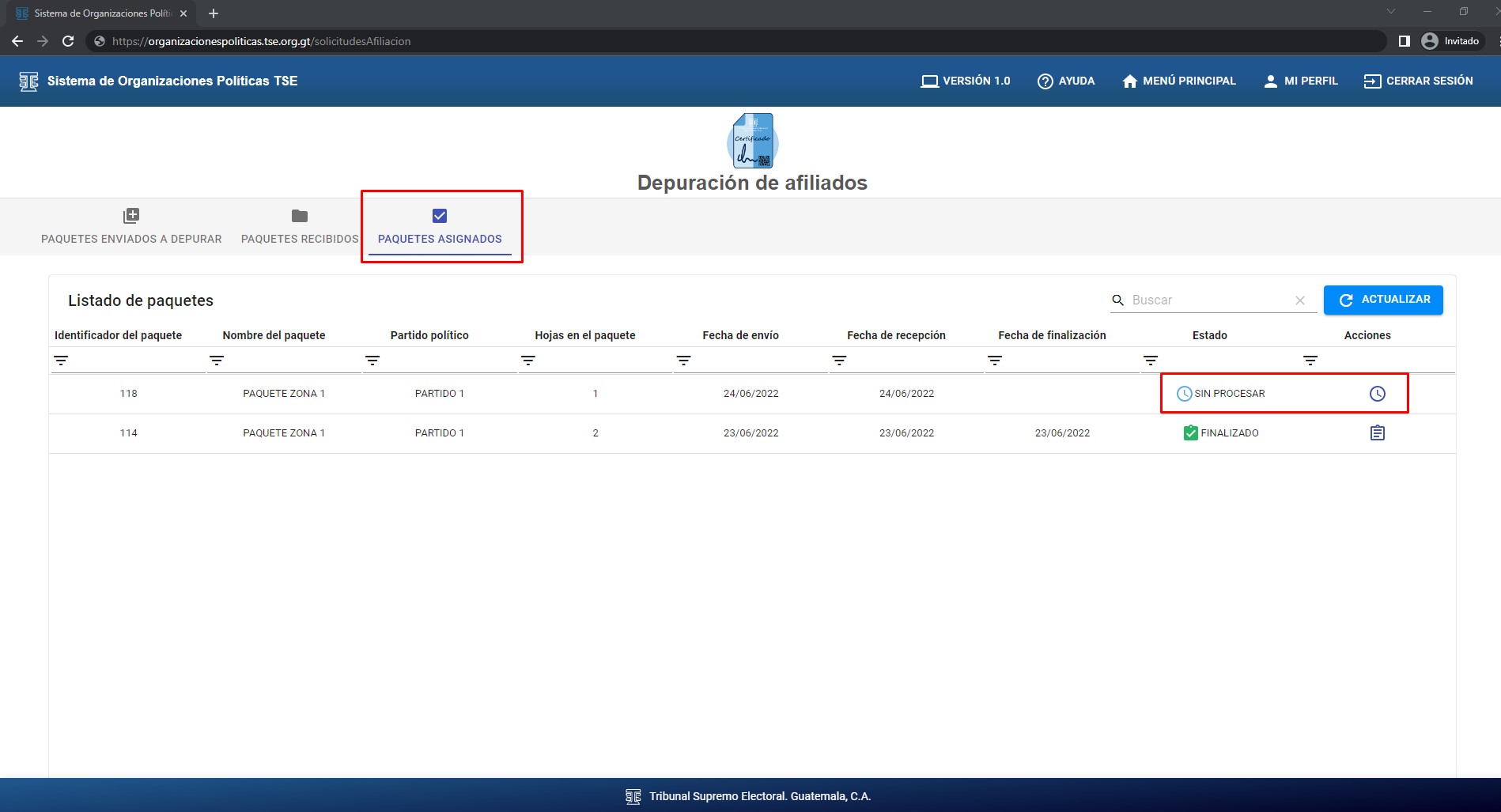
Task: Switch to Paquetes Enviados a Depurar tab
Action: [131, 226]
